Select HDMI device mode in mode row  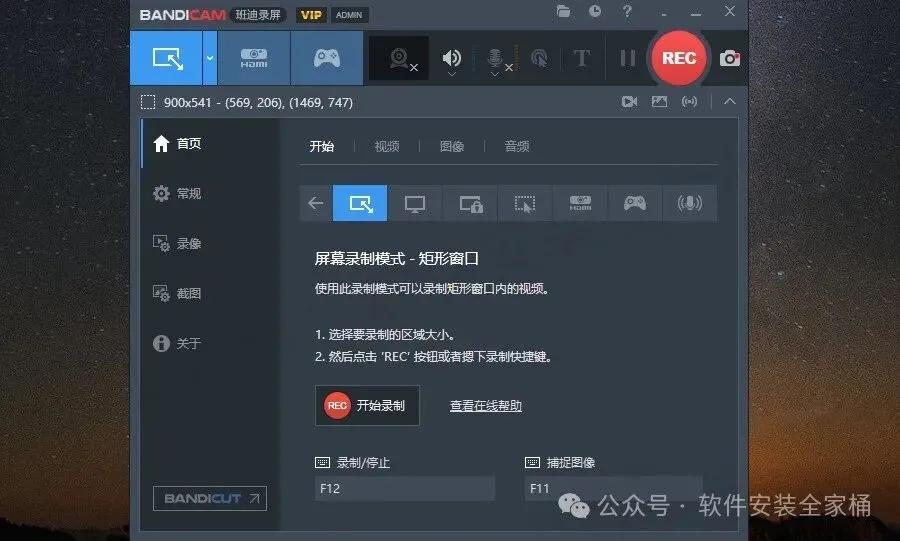pyautogui.click(x=580, y=203)
